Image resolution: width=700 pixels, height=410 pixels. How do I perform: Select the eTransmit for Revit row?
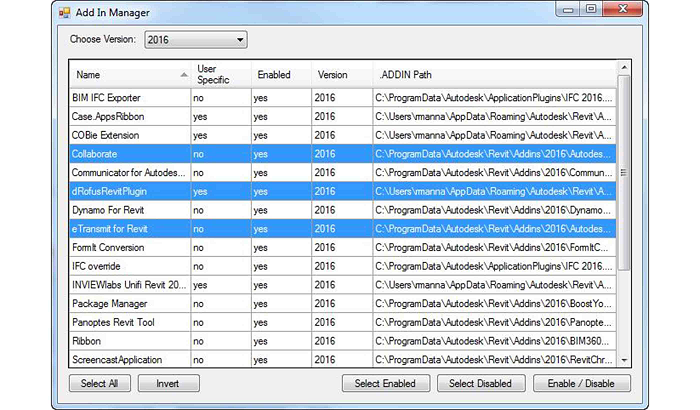click(342, 229)
